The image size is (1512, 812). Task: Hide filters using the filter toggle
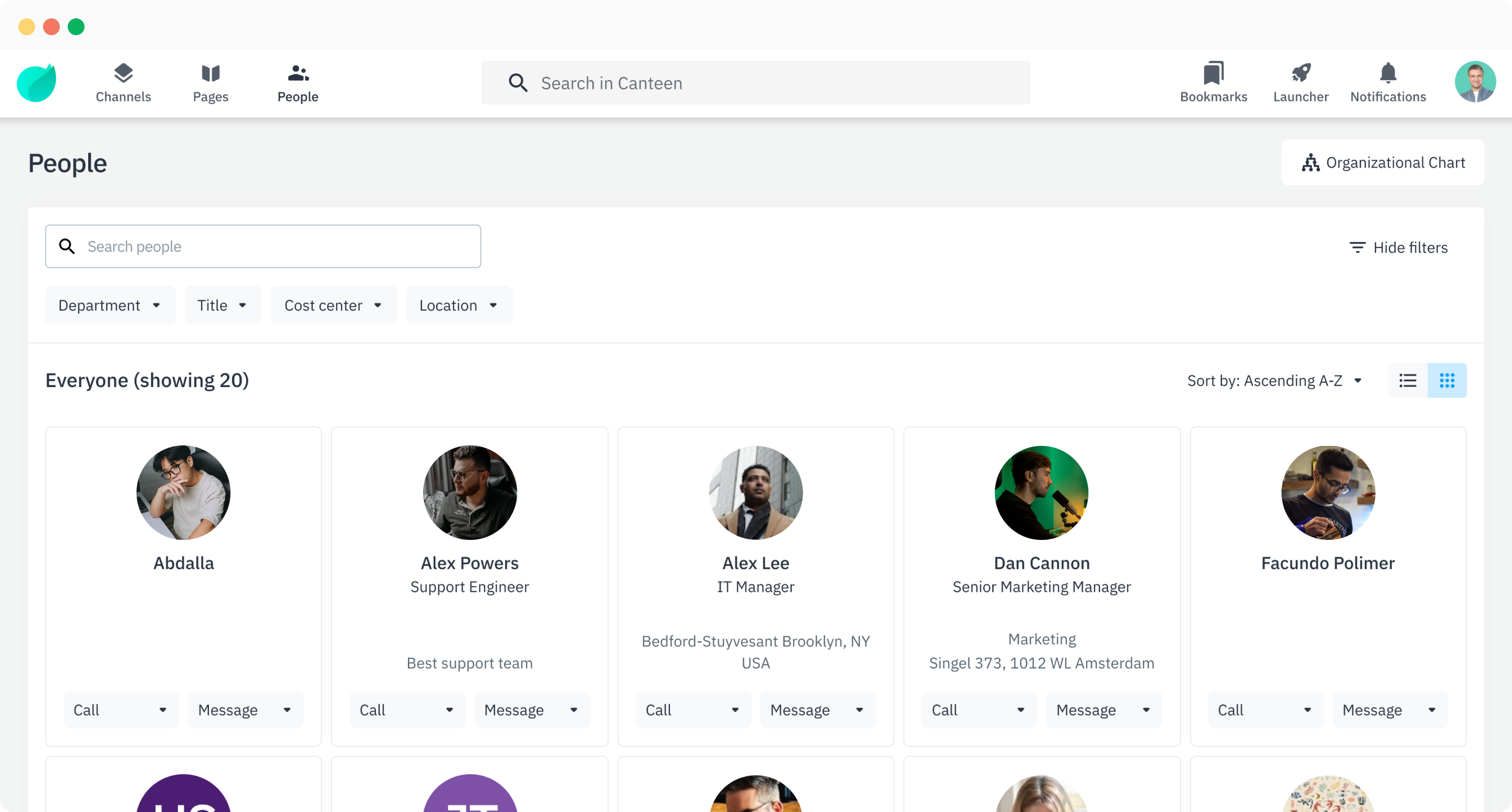coord(1398,247)
